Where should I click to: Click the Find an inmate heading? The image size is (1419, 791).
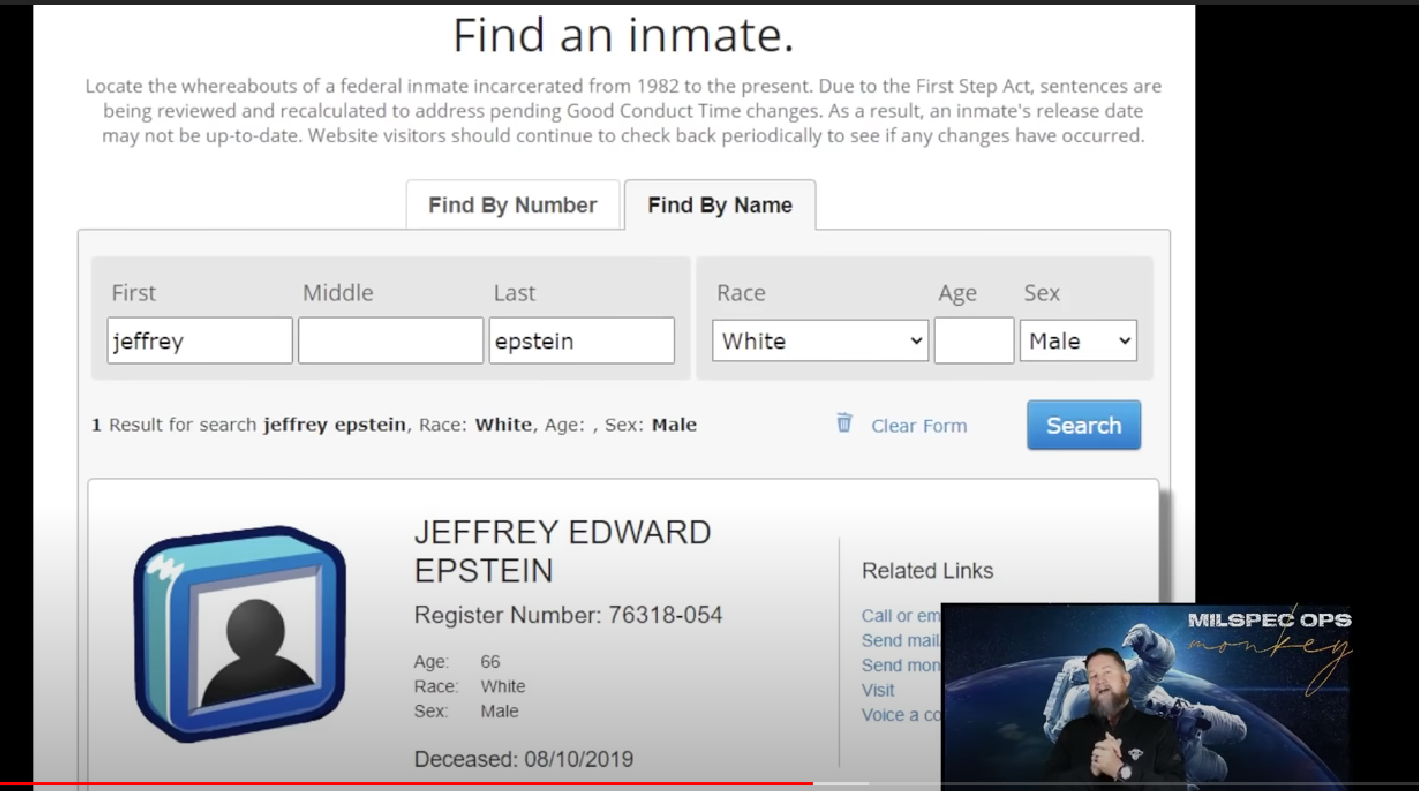click(x=623, y=36)
